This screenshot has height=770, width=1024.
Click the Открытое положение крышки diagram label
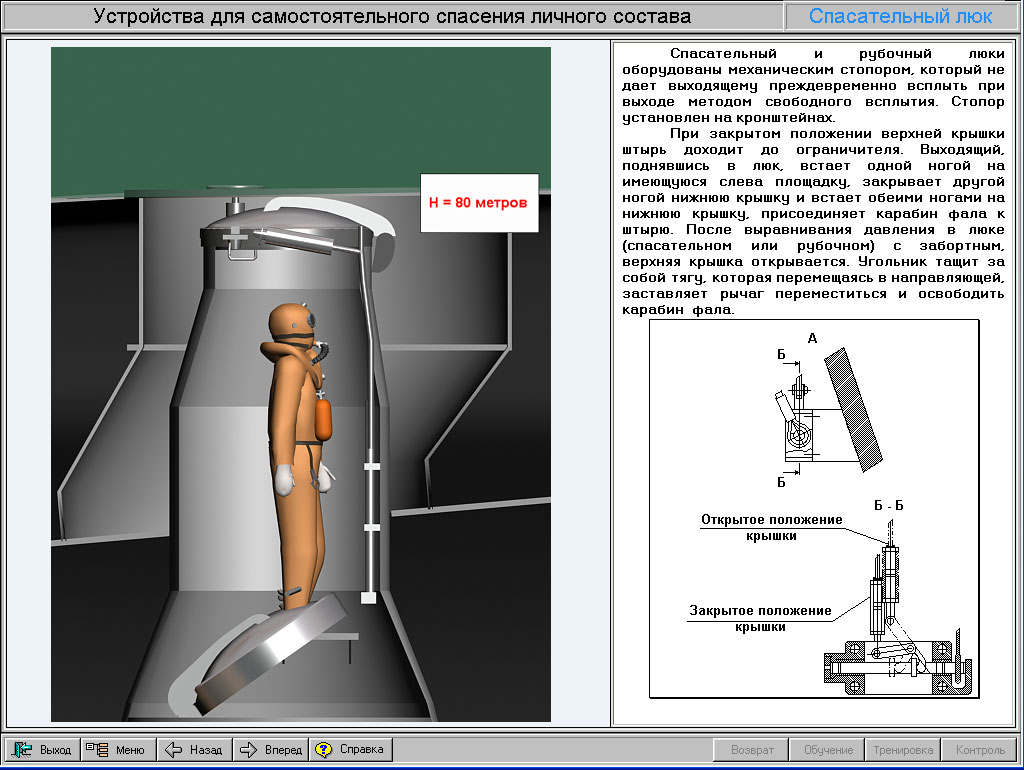point(771,528)
